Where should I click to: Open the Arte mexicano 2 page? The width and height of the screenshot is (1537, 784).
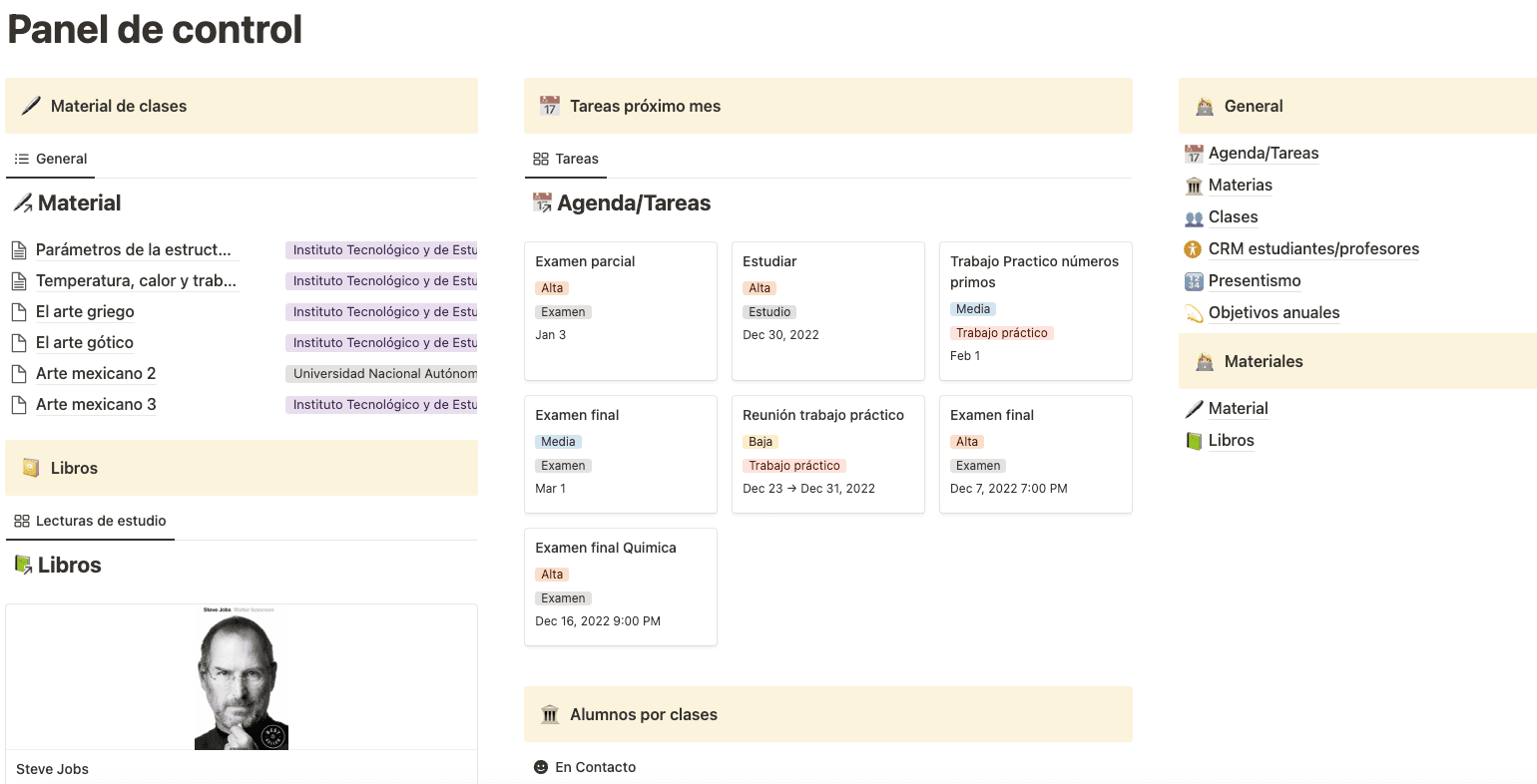coord(96,374)
